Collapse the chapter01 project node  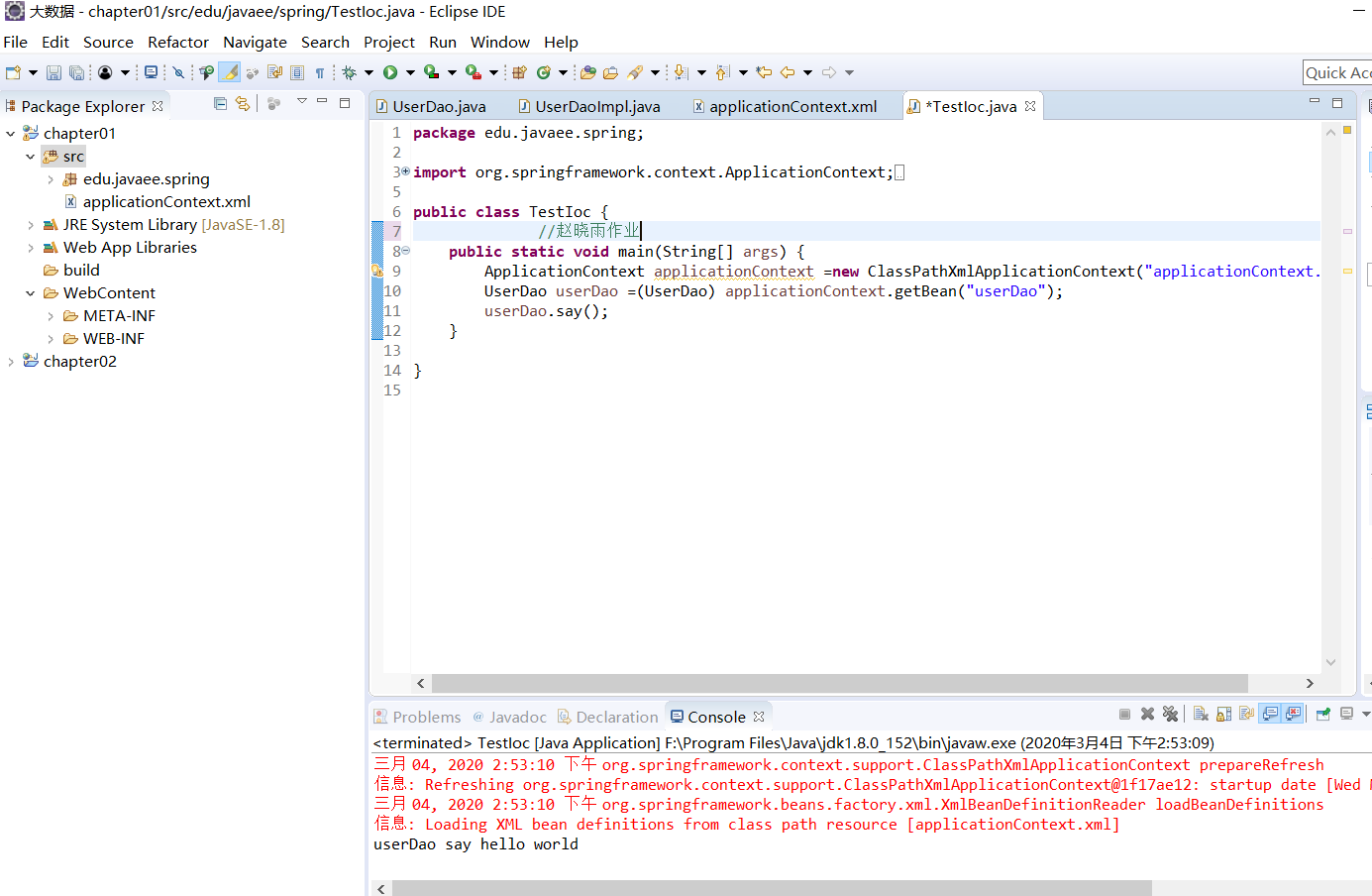(11, 133)
